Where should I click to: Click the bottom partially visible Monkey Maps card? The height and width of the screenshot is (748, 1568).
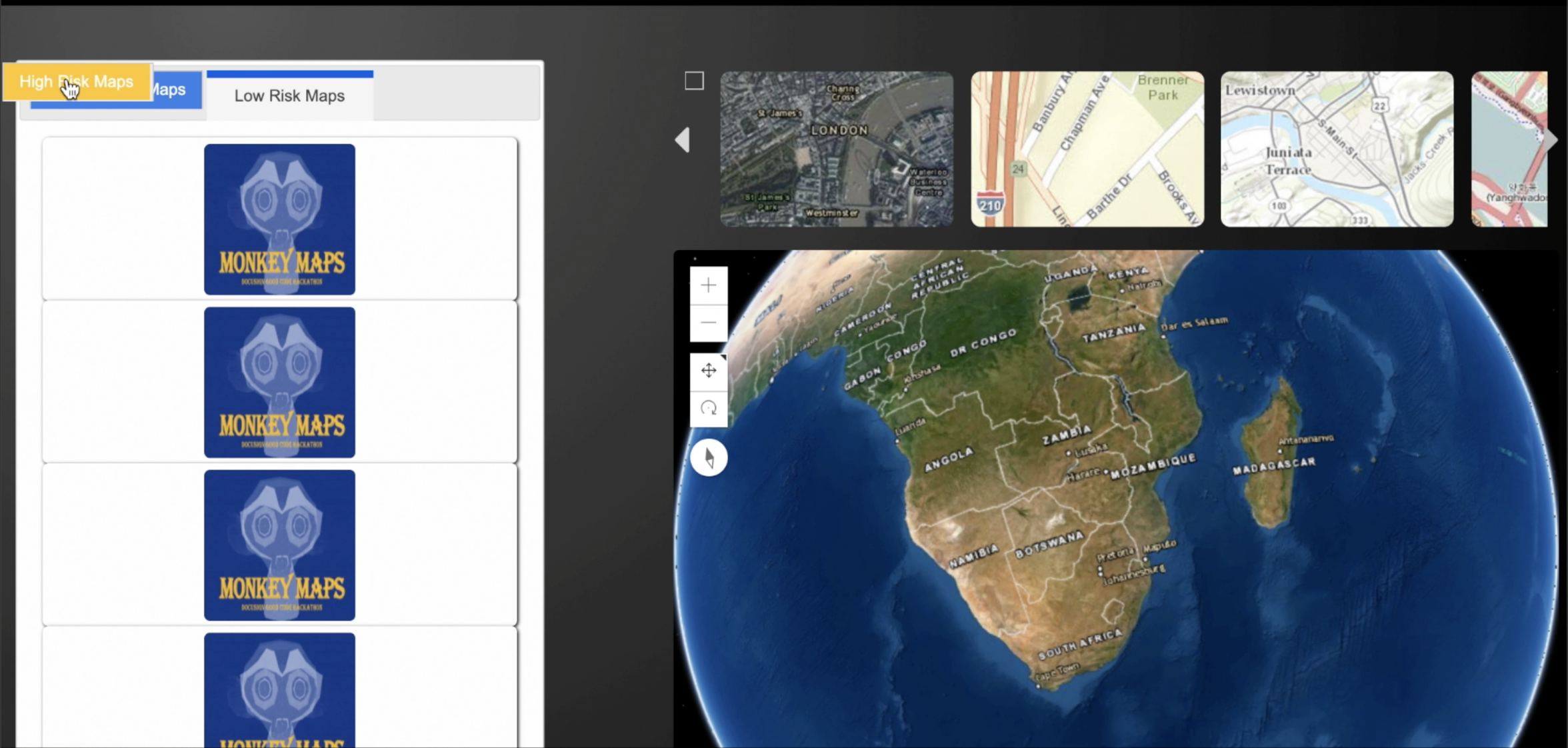279,690
